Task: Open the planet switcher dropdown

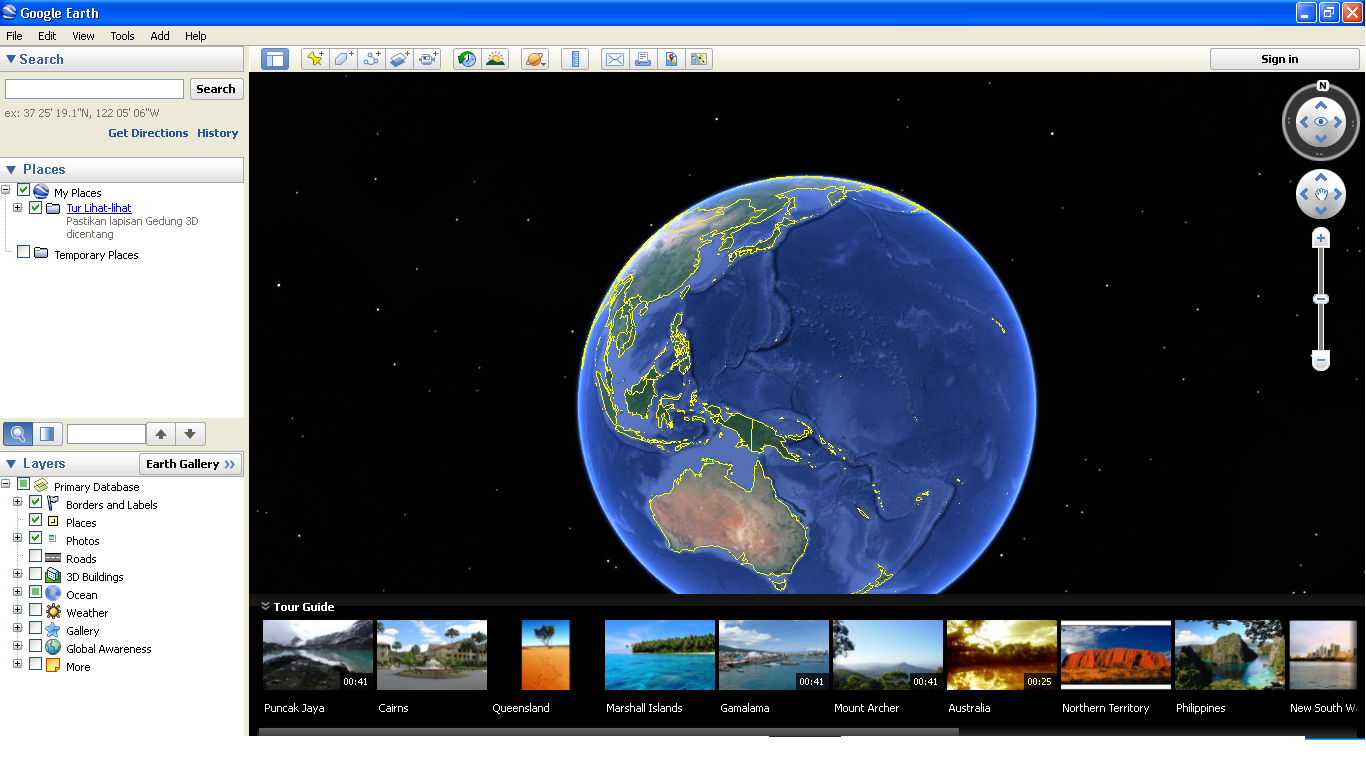Action: click(x=535, y=59)
